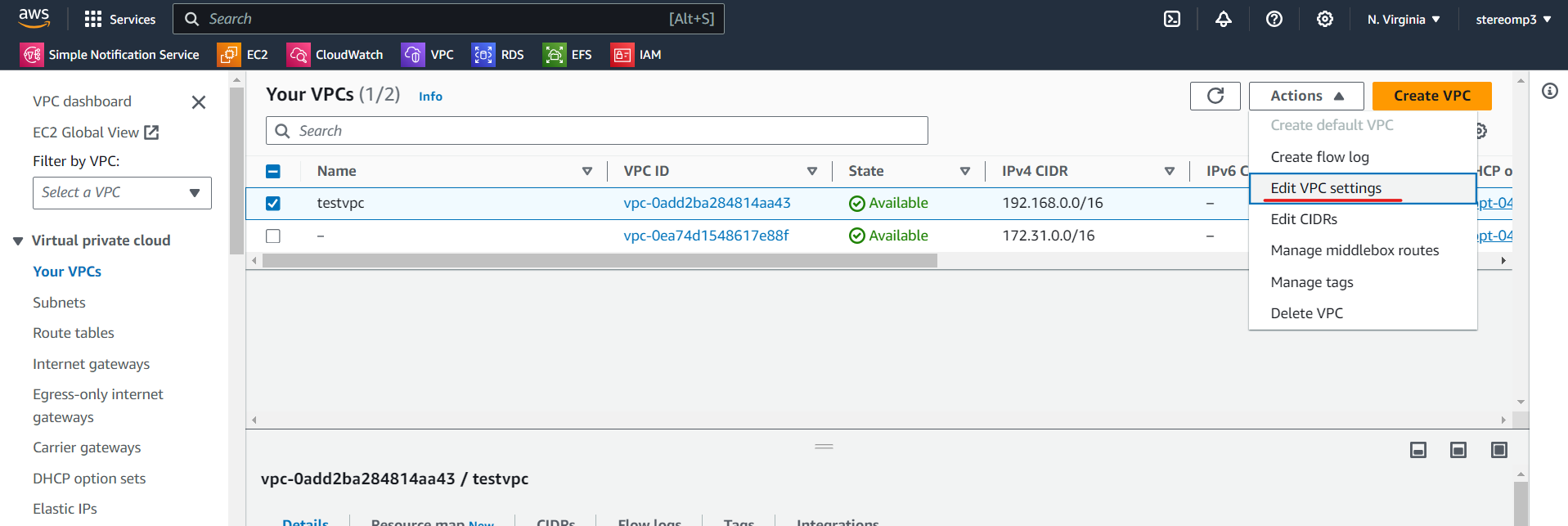Open the CloudWatch service shortcut
1568x526 pixels.
335,55
